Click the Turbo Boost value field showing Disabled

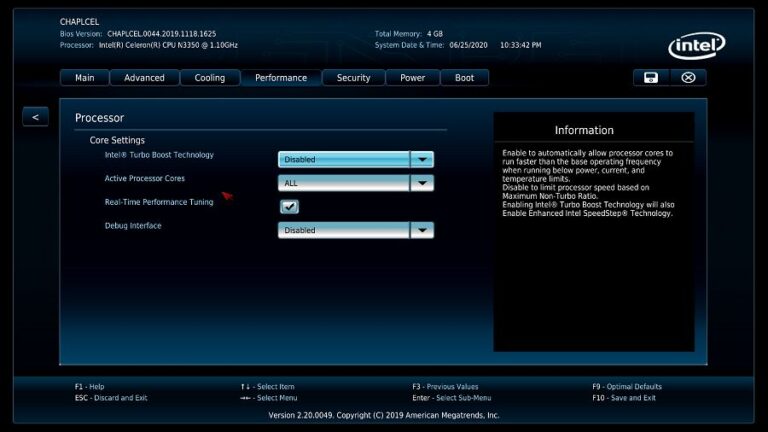coord(344,159)
